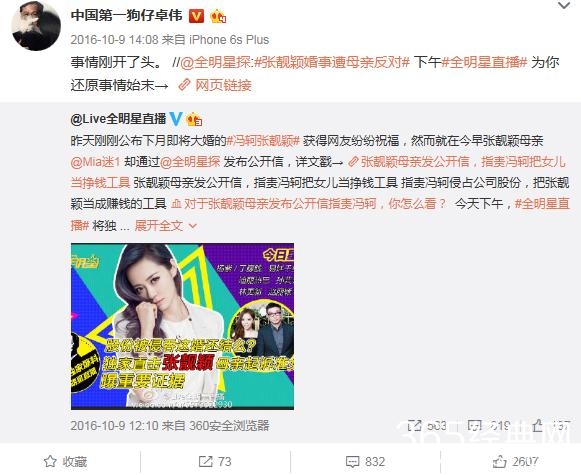Click the orange V verified badge

(196, 16)
